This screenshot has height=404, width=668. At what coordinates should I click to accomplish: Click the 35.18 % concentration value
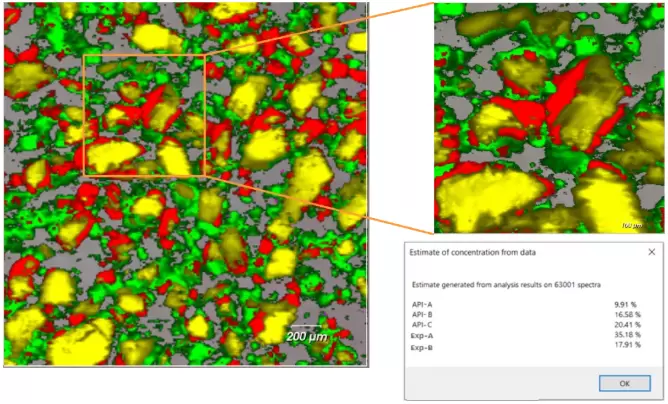626,336
